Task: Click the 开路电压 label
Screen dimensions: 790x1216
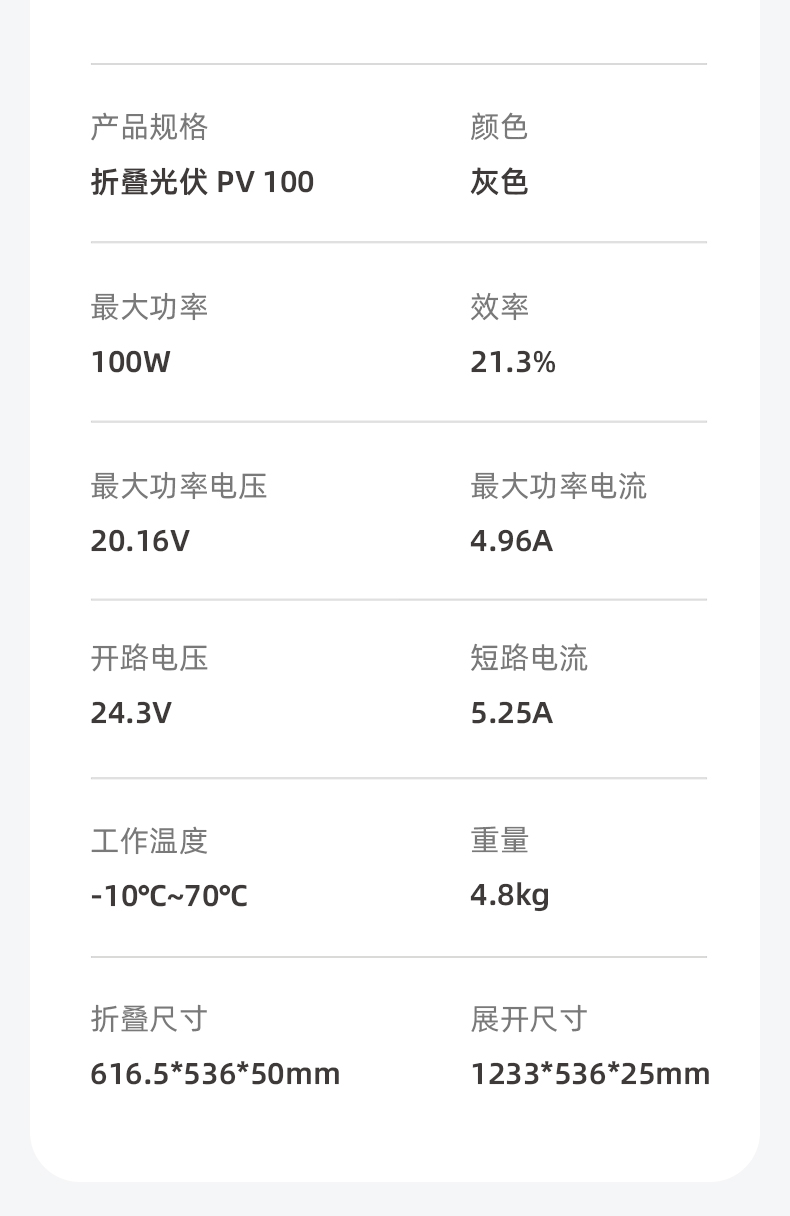Action: pos(149,658)
